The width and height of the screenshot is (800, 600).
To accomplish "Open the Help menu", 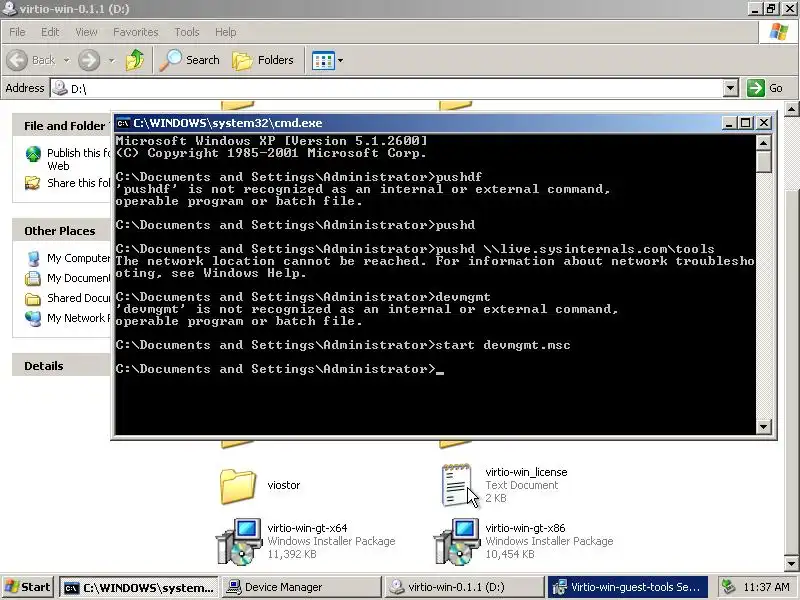I will (x=226, y=32).
